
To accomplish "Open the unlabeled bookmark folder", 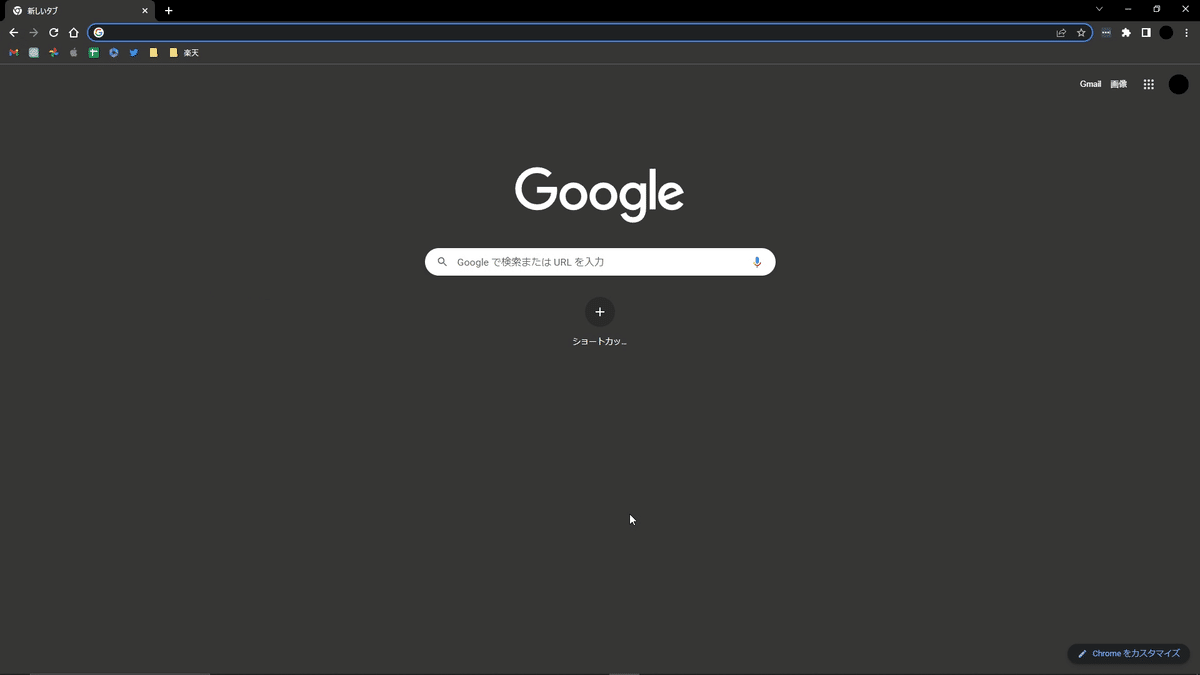I will 154,53.
